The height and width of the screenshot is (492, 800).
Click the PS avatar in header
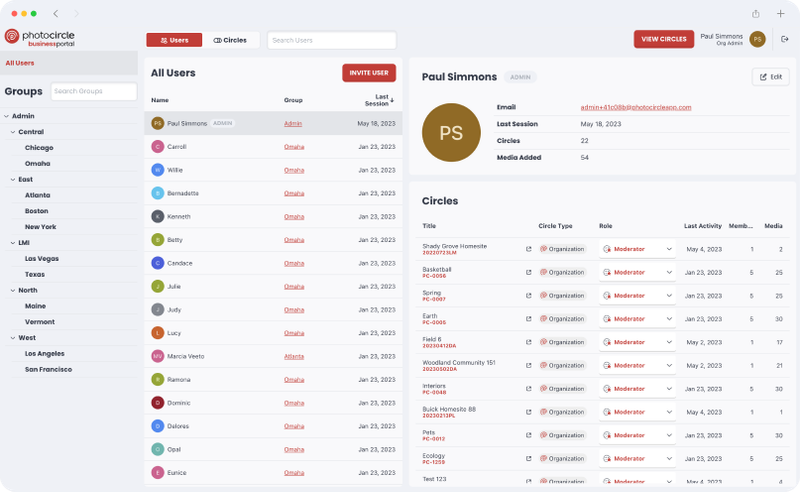pyautogui.click(x=758, y=39)
